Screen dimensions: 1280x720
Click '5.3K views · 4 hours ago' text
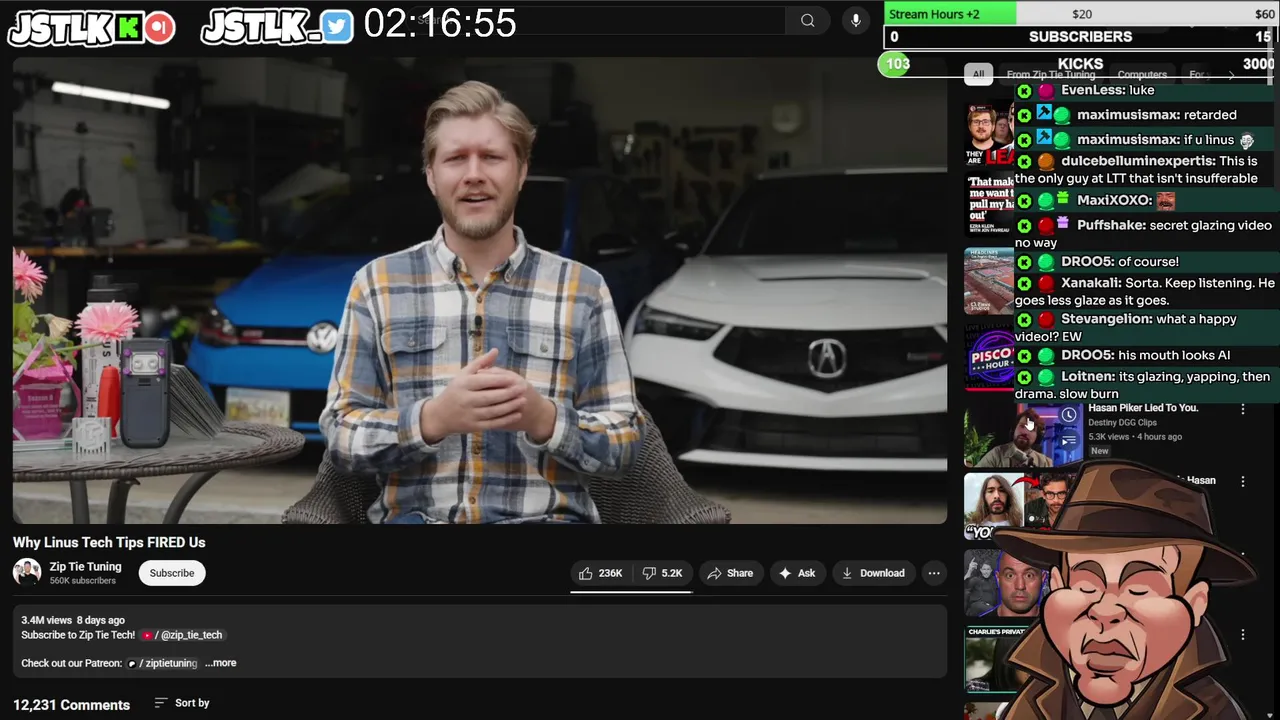click(x=1135, y=437)
